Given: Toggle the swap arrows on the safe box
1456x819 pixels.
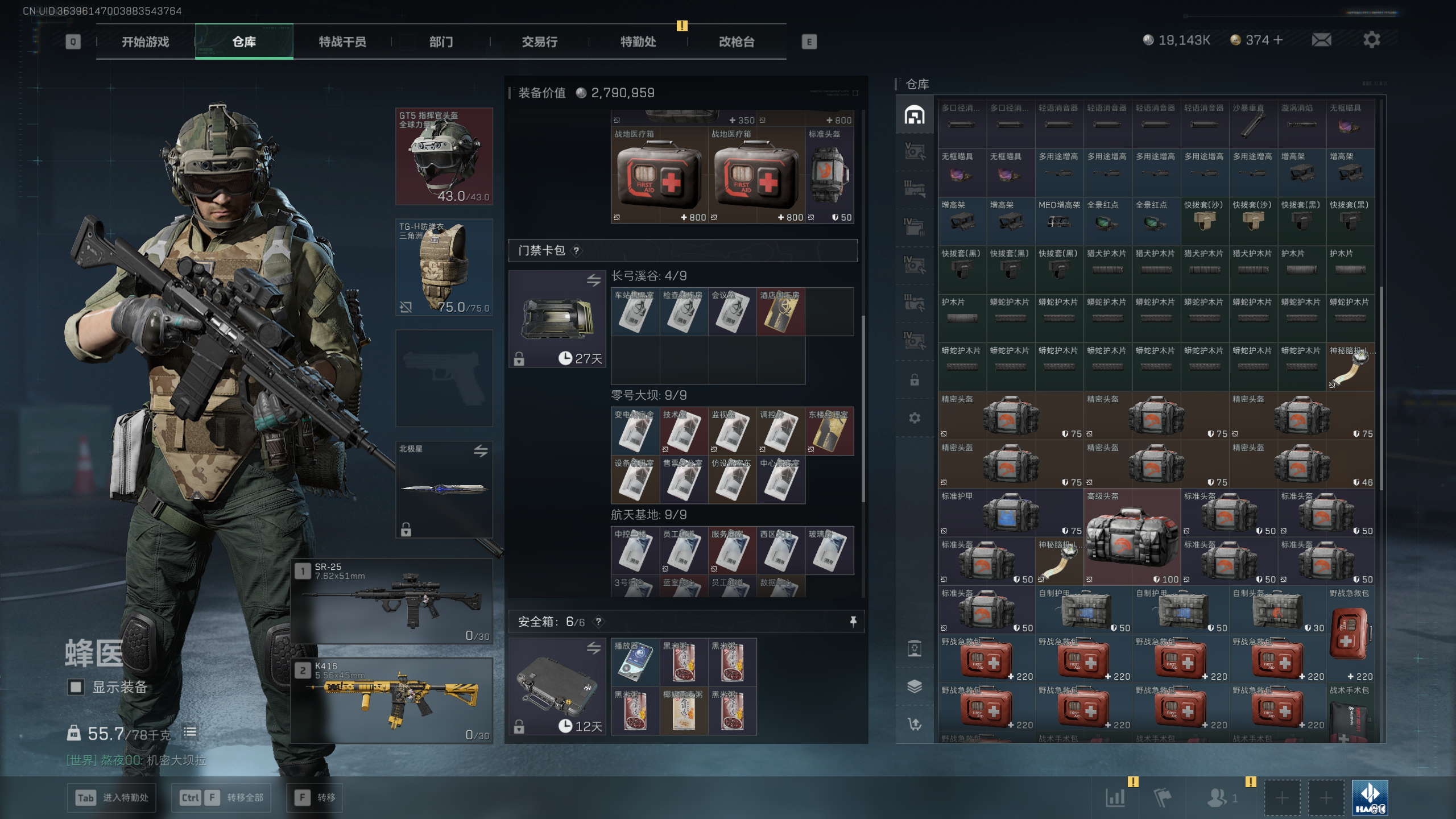Looking at the screenshot, I should point(593,648).
